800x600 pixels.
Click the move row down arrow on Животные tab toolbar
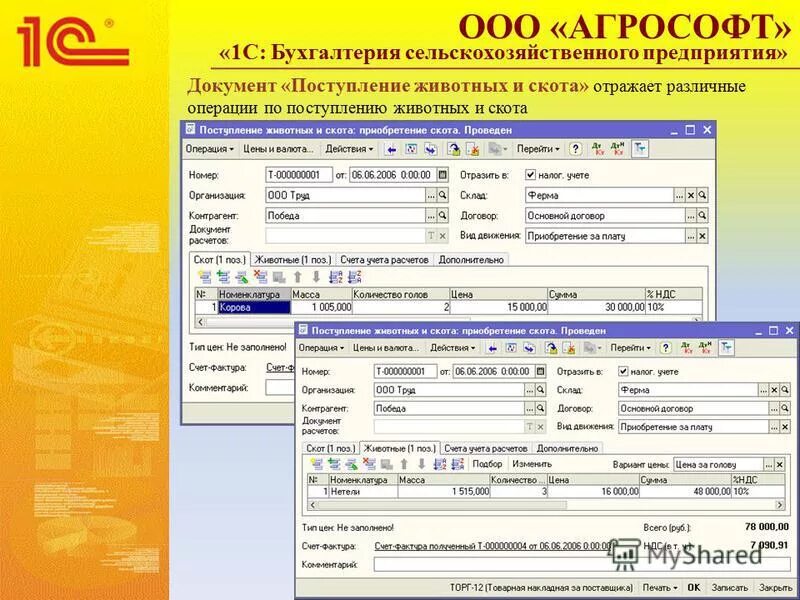(421, 464)
